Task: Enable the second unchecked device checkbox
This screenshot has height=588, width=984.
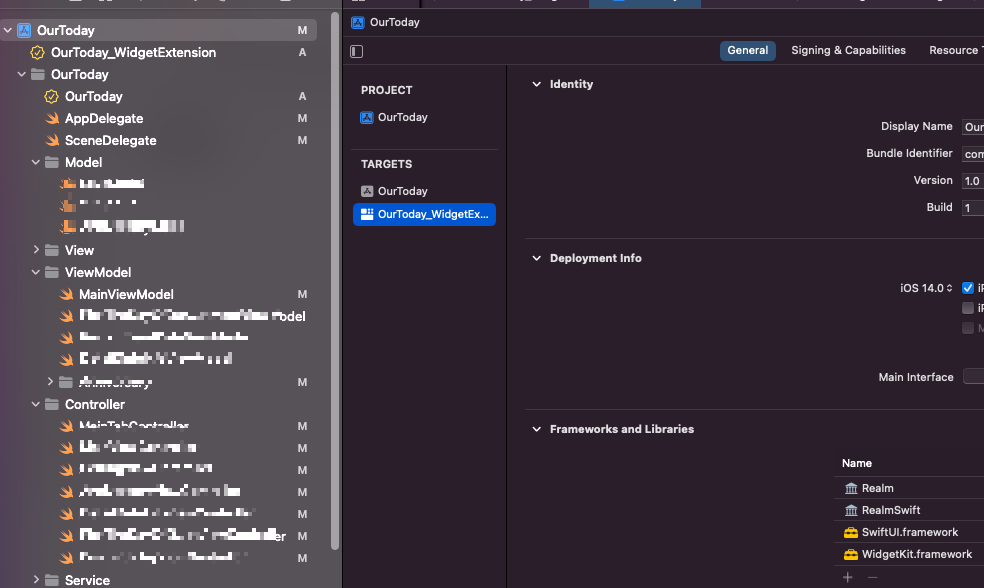Action: tap(968, 308)
